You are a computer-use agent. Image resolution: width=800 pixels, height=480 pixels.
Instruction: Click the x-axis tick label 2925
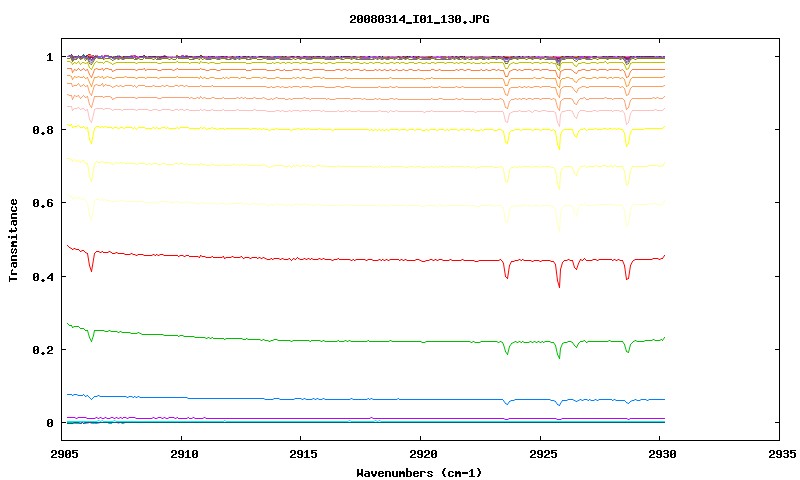coord(543,454)
